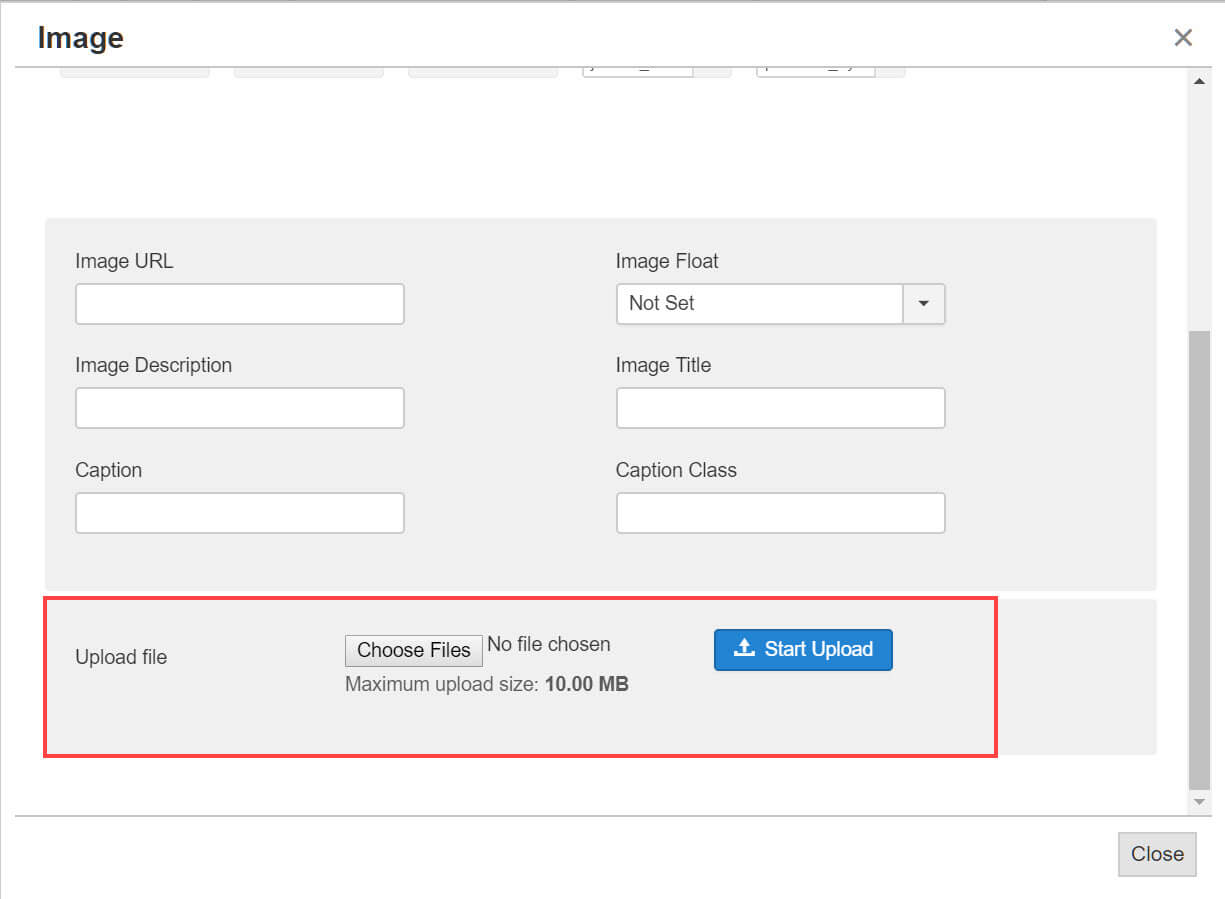
Task: Click the 'Image Title' label
Action: point(663,365)
